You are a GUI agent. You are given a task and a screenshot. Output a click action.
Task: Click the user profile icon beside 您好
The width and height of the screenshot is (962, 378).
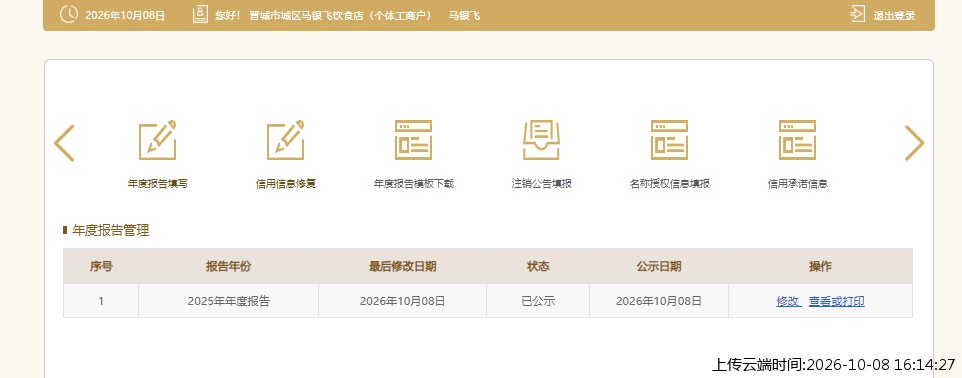tap(200, 15)
